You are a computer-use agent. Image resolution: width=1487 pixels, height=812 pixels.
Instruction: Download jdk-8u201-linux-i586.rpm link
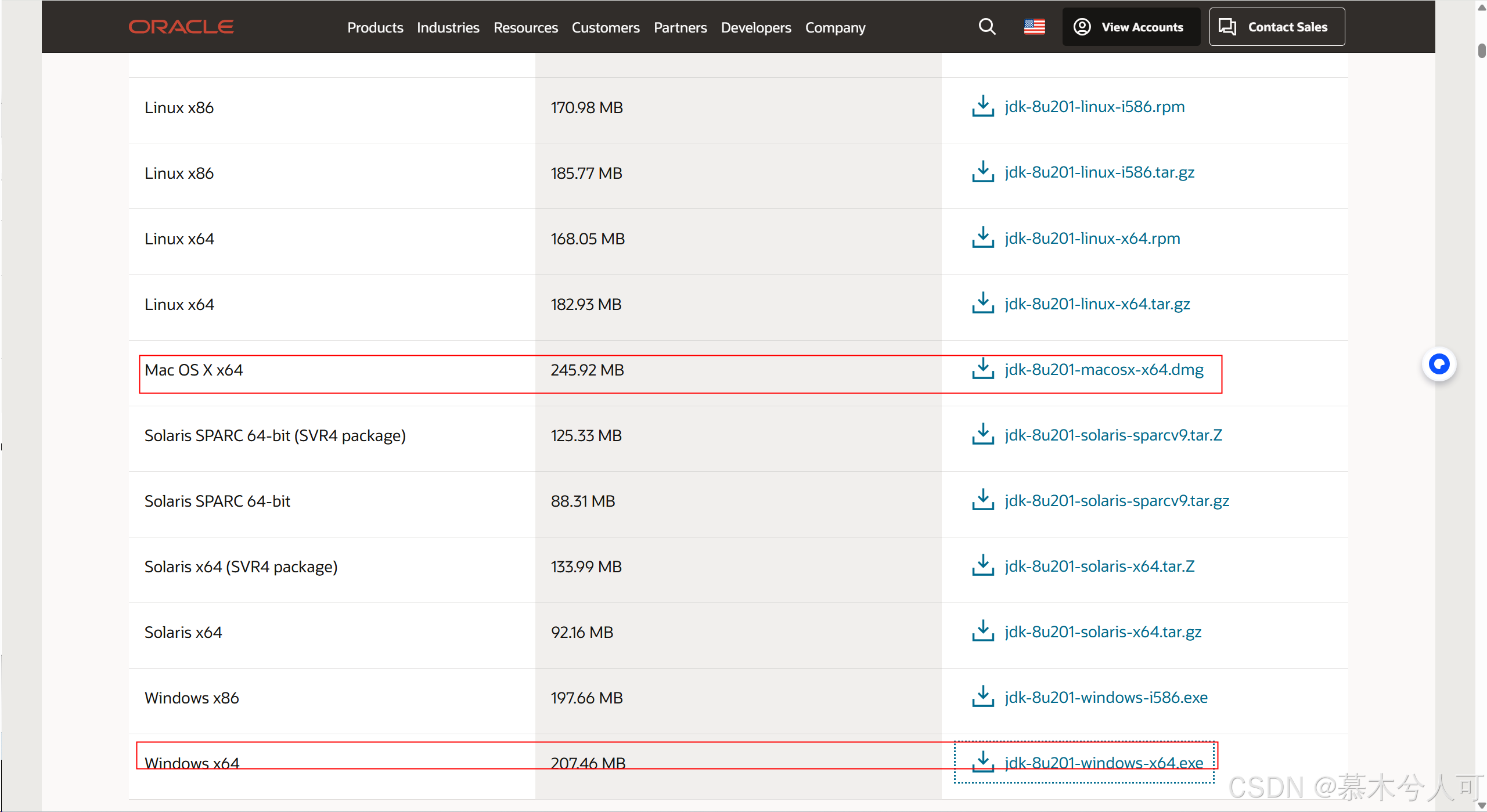(x=1094, y=107)
